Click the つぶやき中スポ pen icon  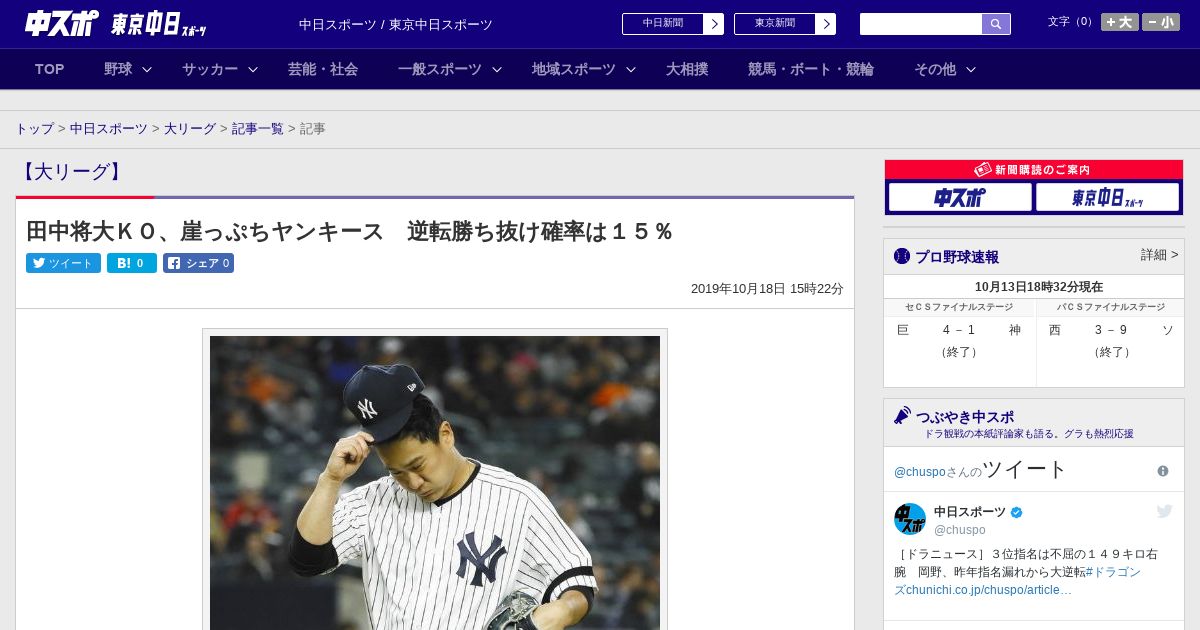[902, 415]
